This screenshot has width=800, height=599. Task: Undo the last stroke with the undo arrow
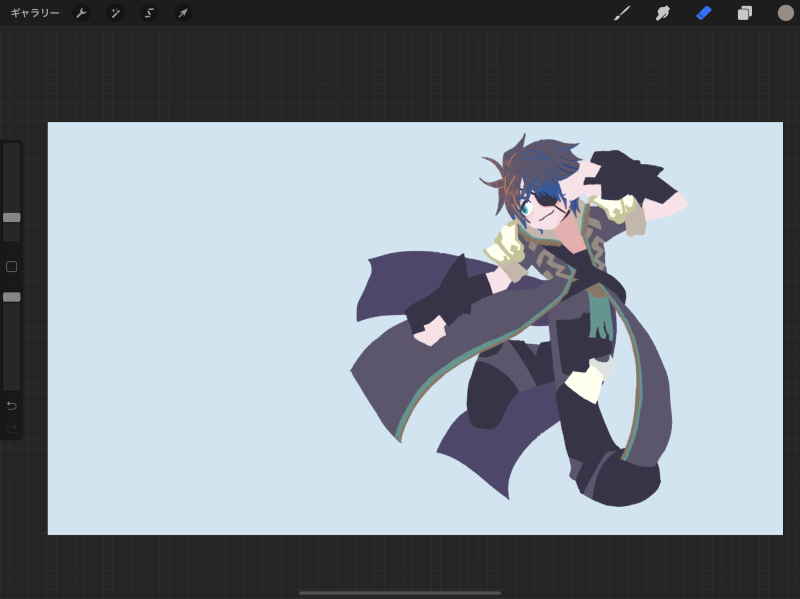(x=12, y=406)
